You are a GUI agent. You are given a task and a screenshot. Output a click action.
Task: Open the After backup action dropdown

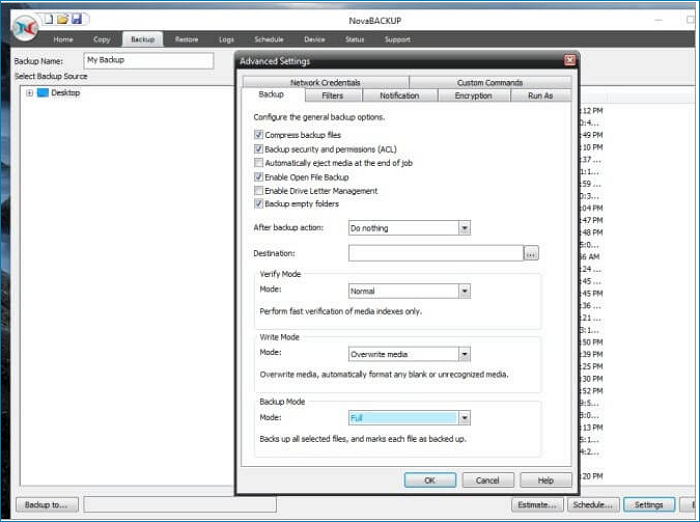(x=464, y=228)
